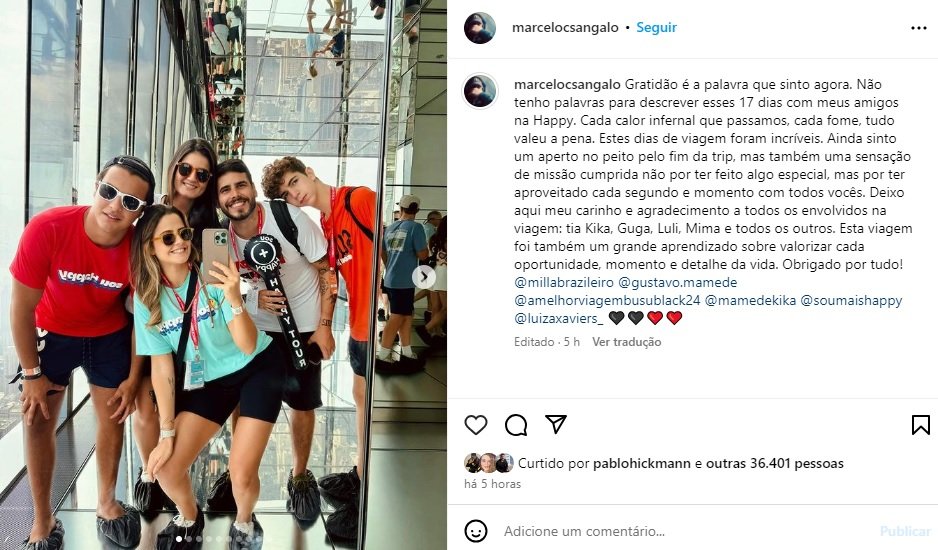Open comments with the speech bubble icon
The image size is (938, 550).
coord(516,425)
